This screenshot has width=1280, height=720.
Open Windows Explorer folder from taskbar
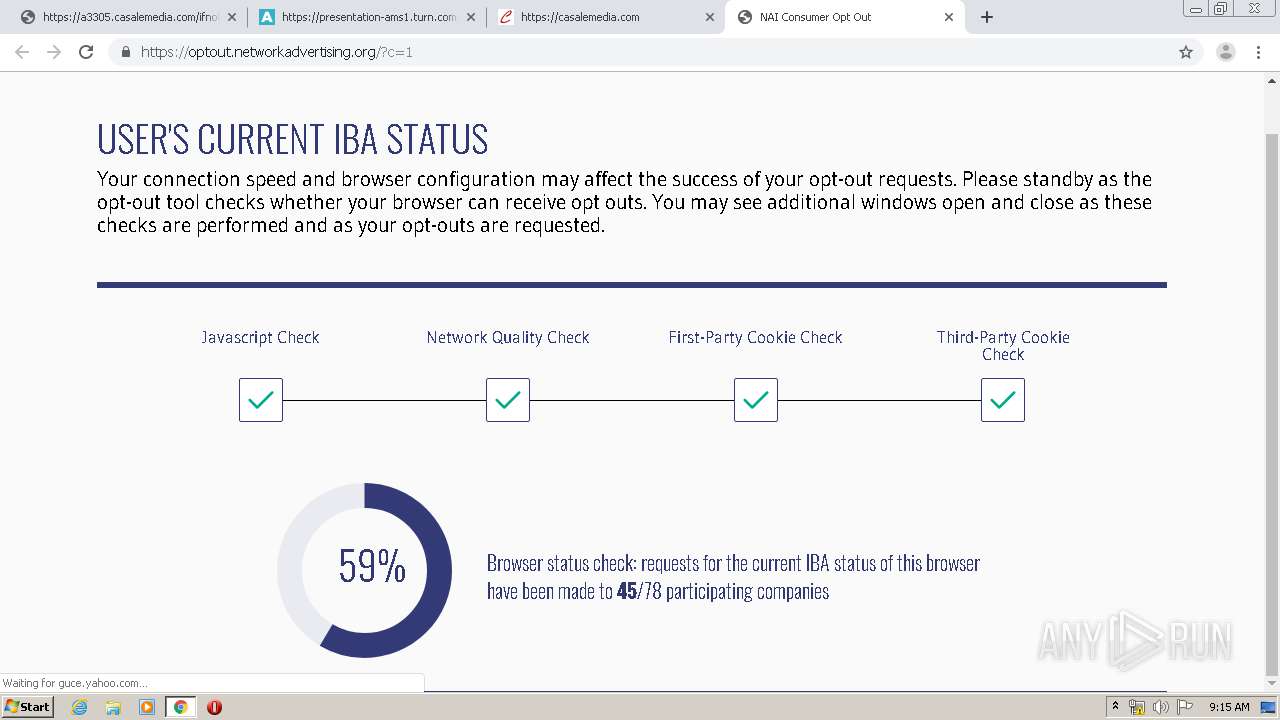pyautogui.click(x=113, y=707)
